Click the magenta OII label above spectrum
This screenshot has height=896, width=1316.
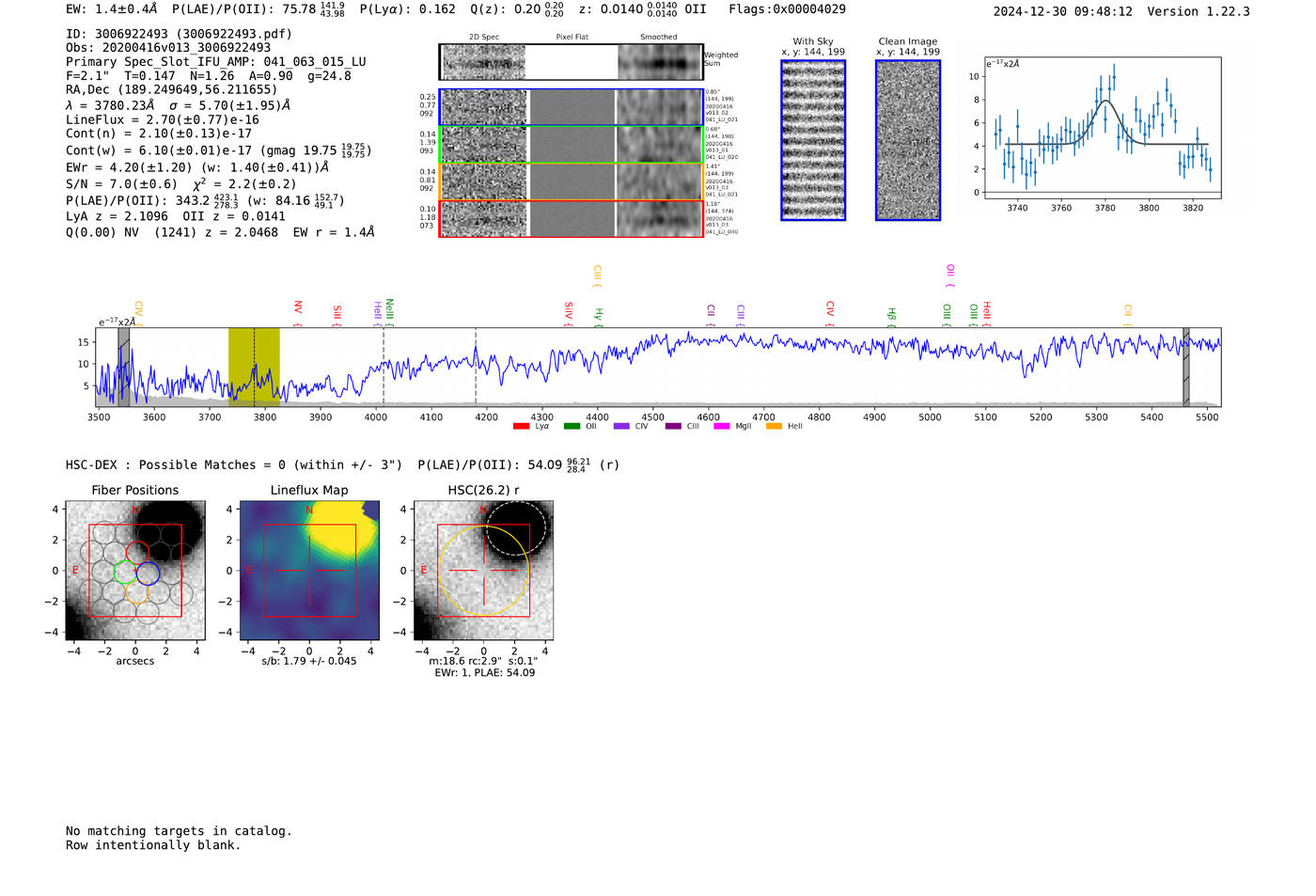pyautogui.click(x=950, y=275)
